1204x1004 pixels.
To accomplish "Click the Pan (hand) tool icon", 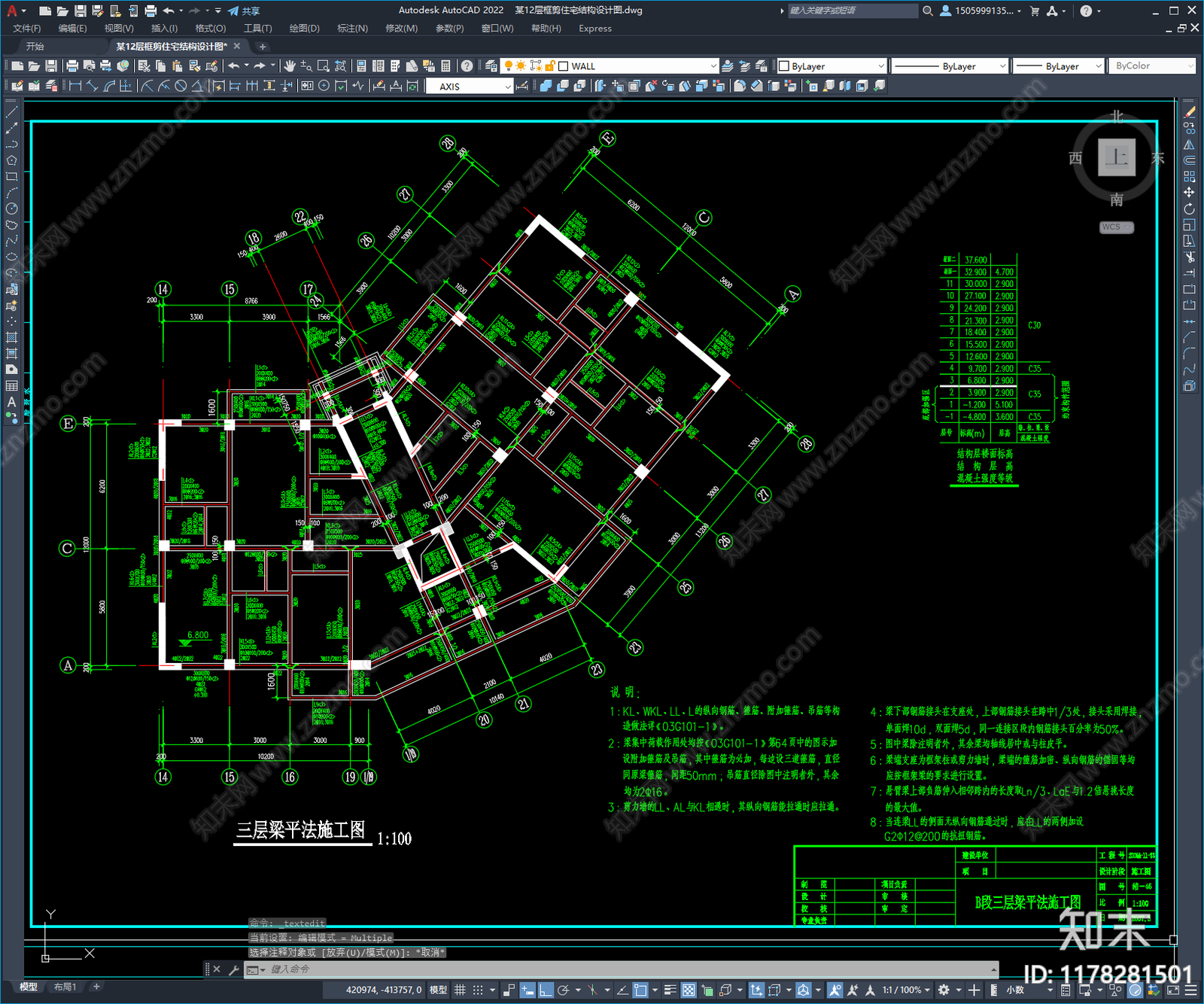I will click(x=290, y=66).
